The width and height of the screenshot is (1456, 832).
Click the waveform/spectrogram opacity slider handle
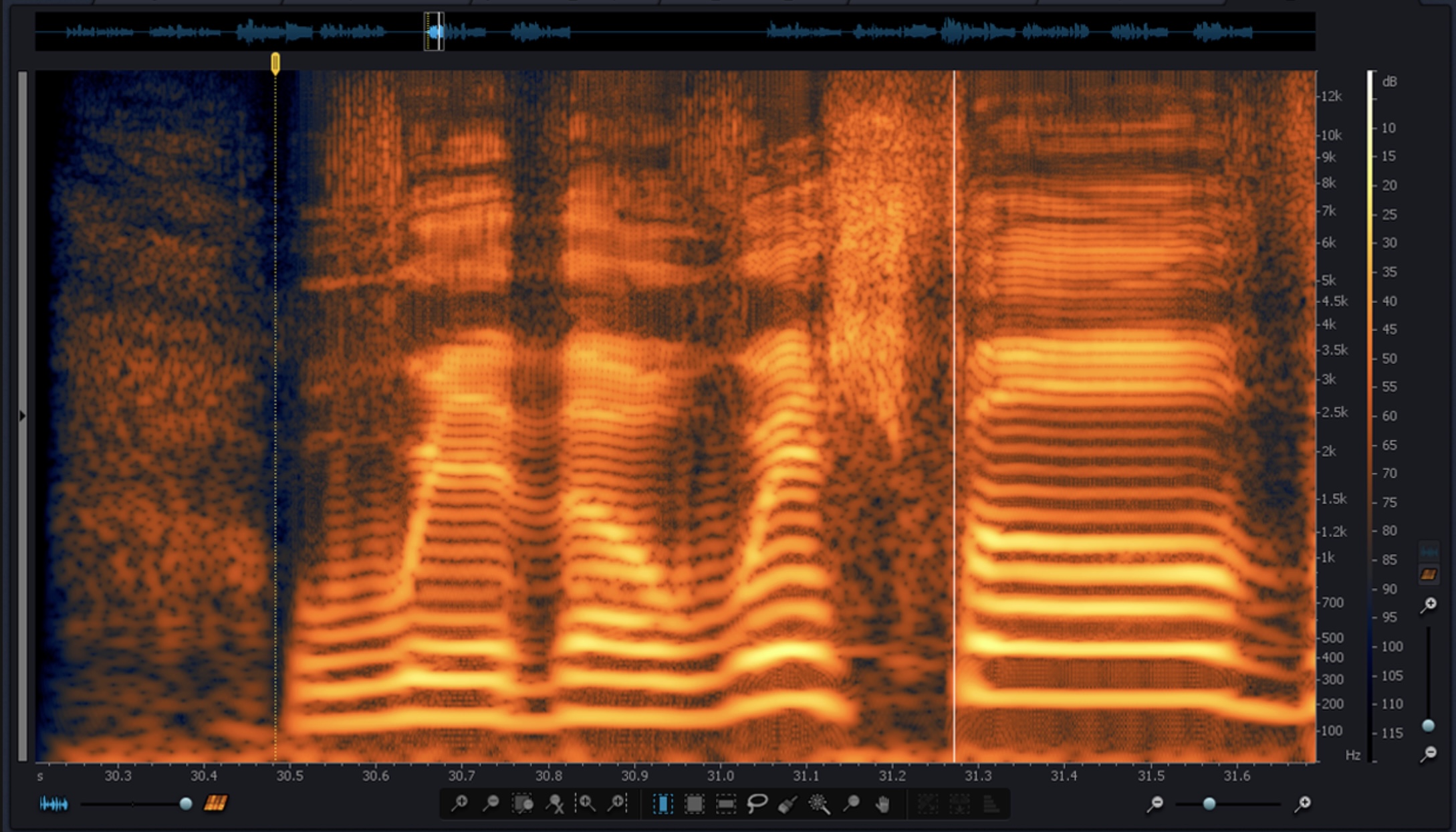tap(186, 803)
